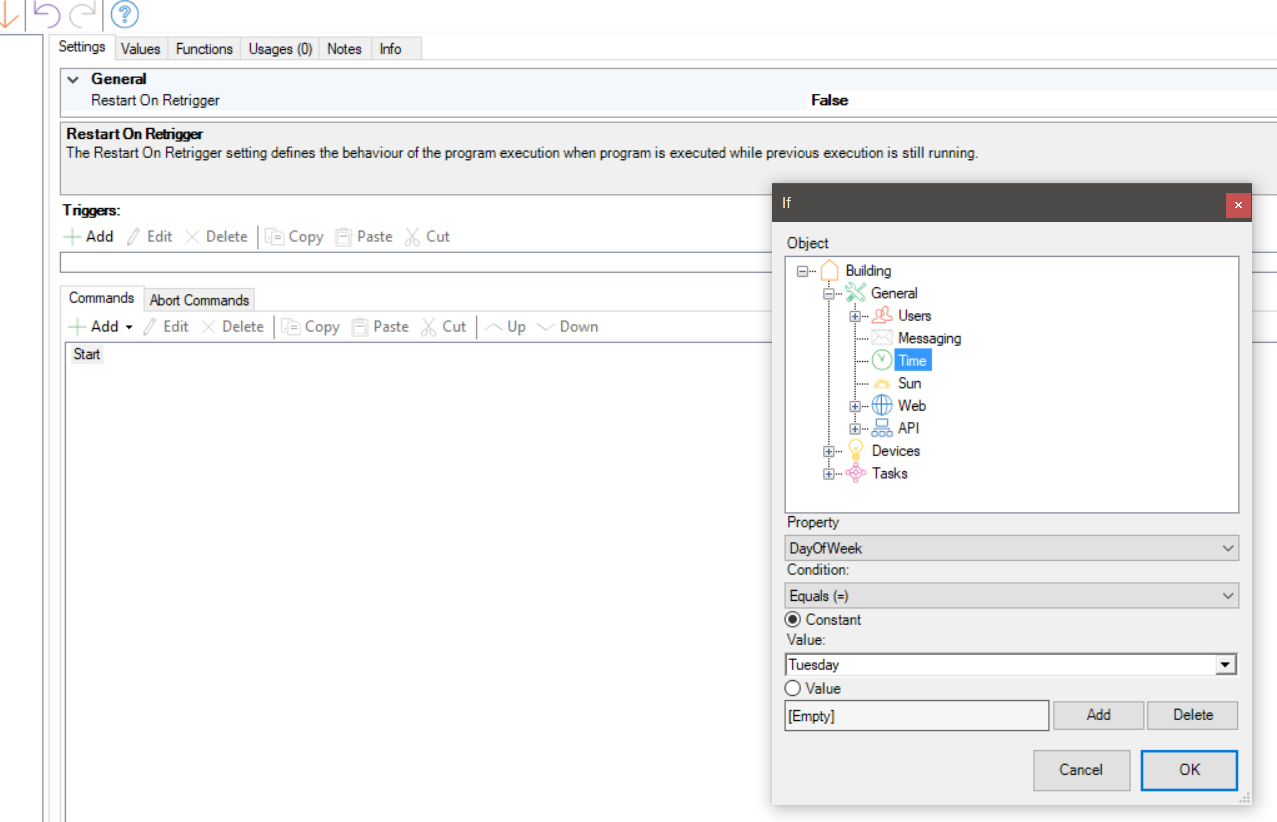
Task: Select the Constant radio button
Action: pos(794,620)
